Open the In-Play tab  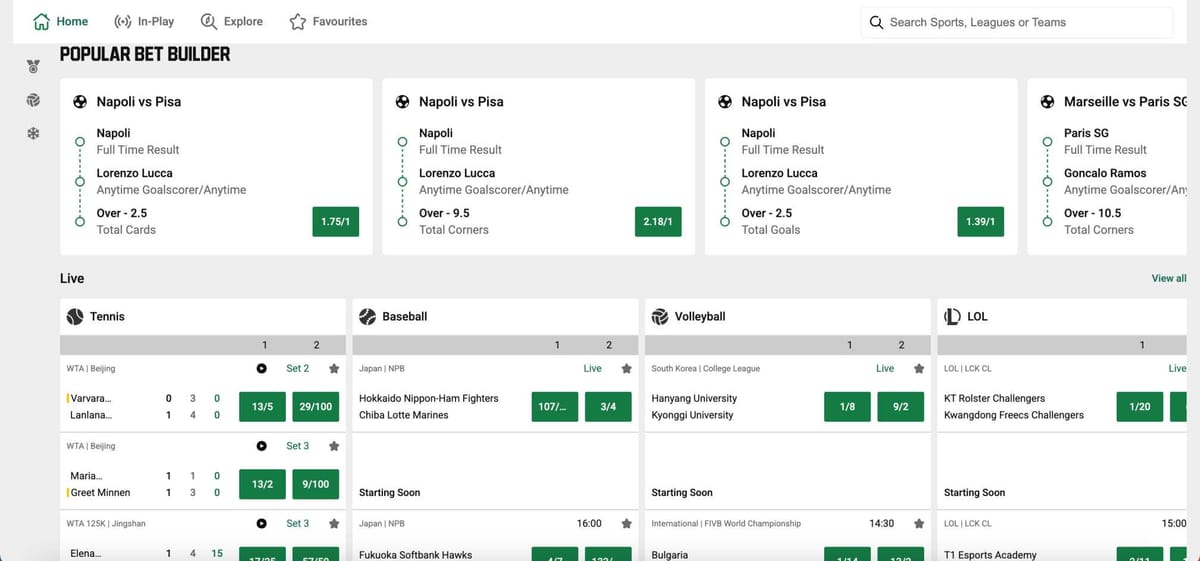[x=143, y=21]
